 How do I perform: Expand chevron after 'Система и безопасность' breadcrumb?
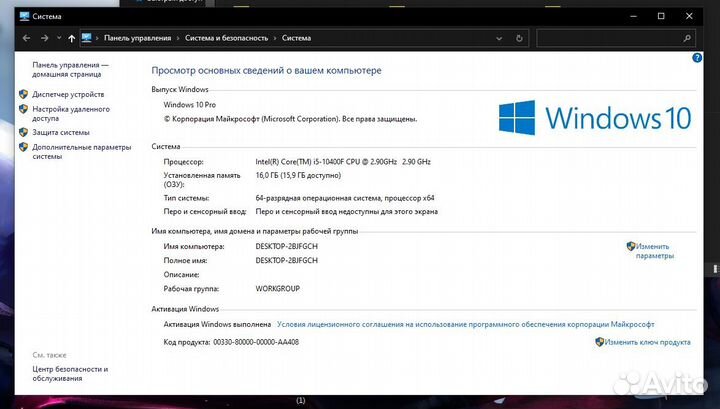(275, 38)
